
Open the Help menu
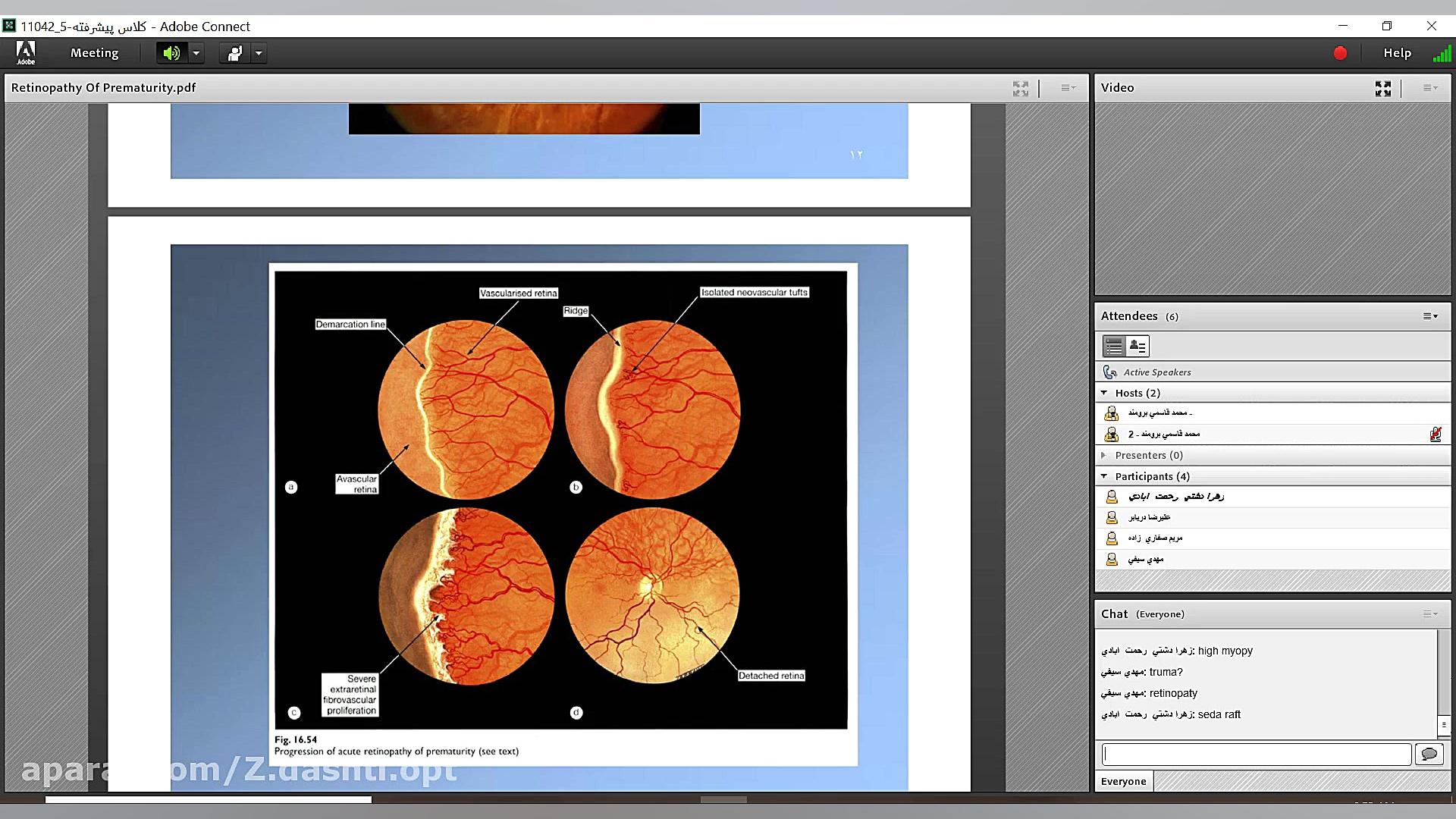(1397, 53)
